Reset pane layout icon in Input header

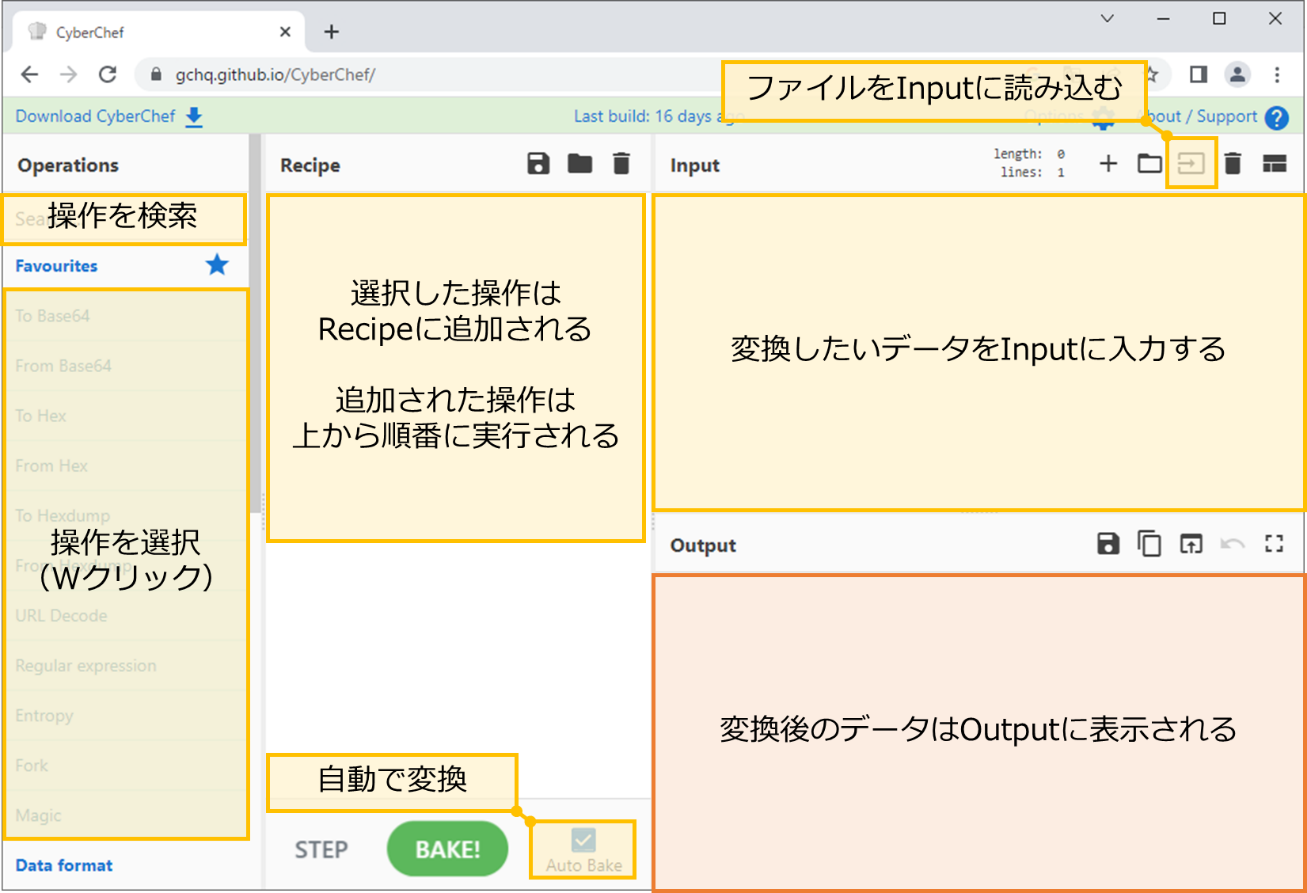(1273, 164)
